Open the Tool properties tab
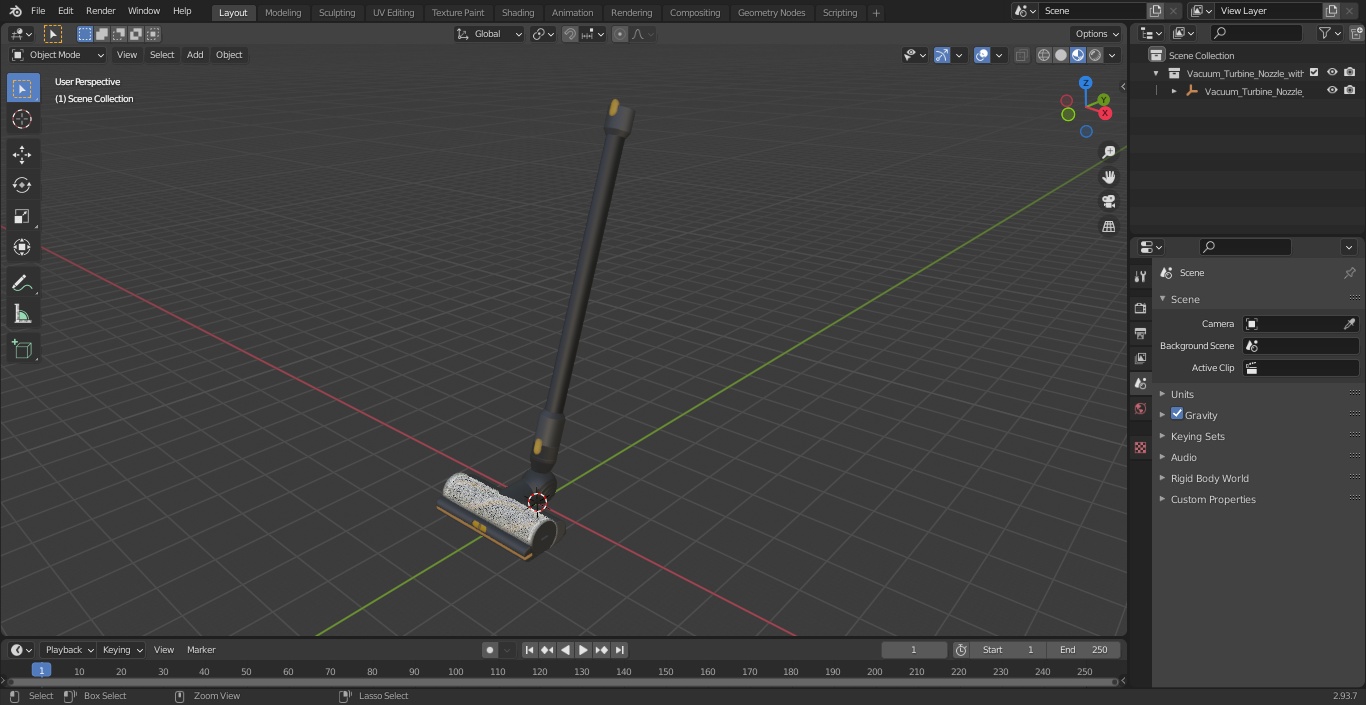Viewport: 1366px width, 705px height. [x=1140, y=276]
